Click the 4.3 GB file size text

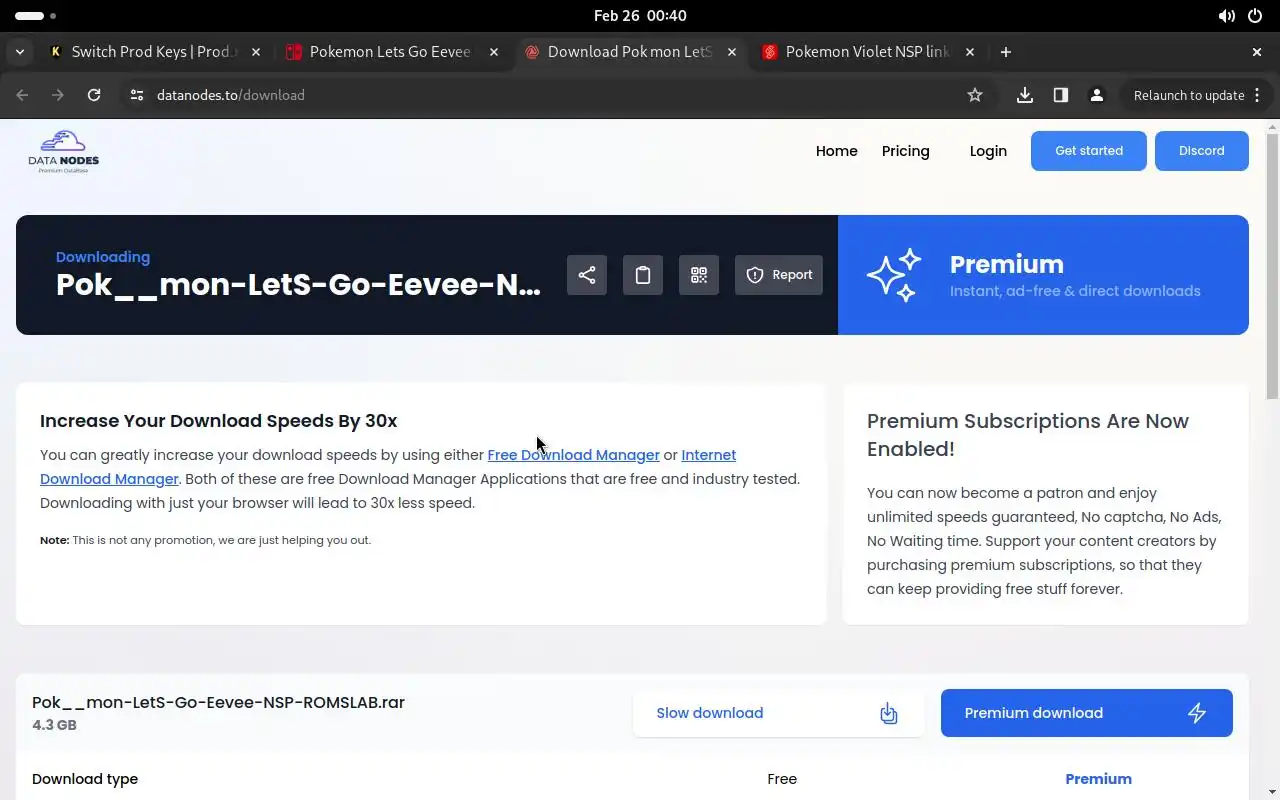pos(54,725)
